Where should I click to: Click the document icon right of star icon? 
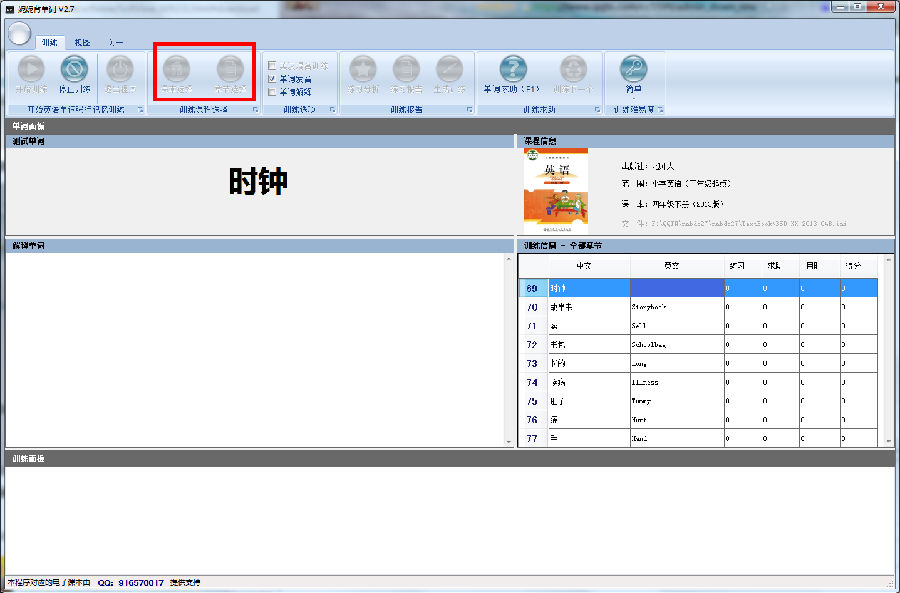pos(406,69)
